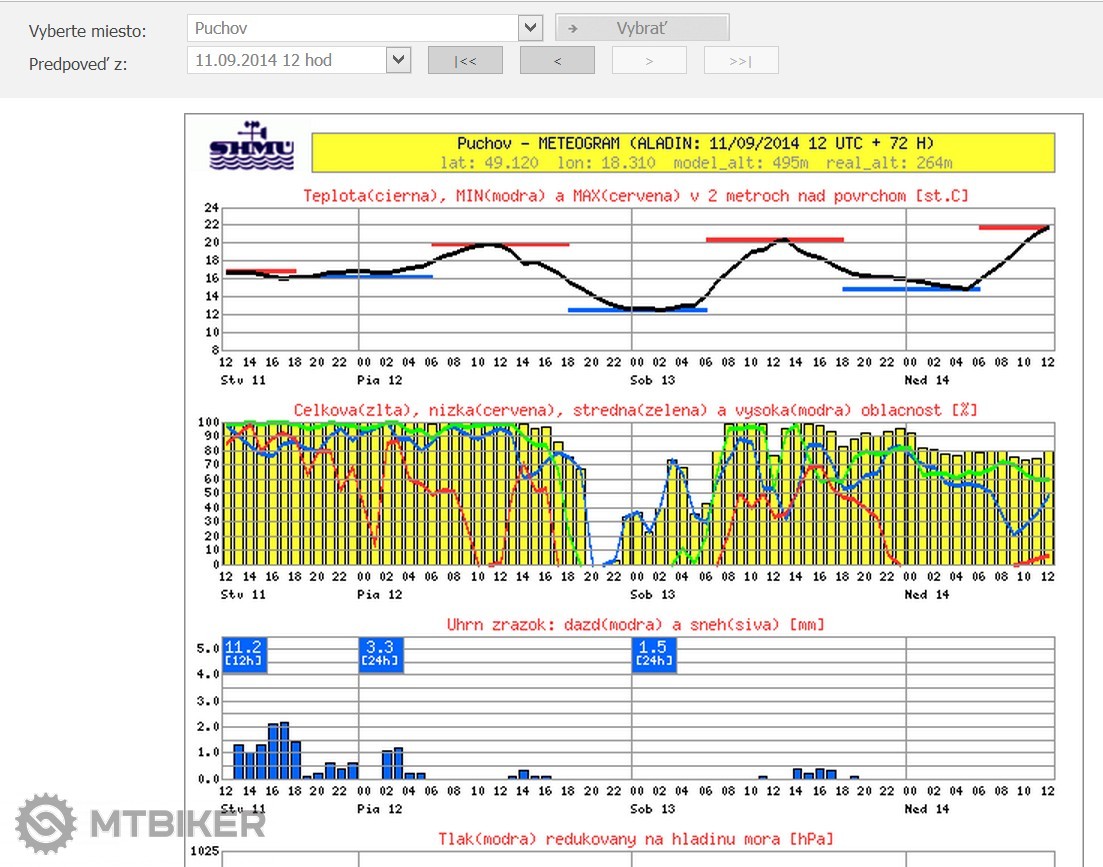Click the last forecast >>| button
This screenshot has height=867, width=1103.
(740, 61)
